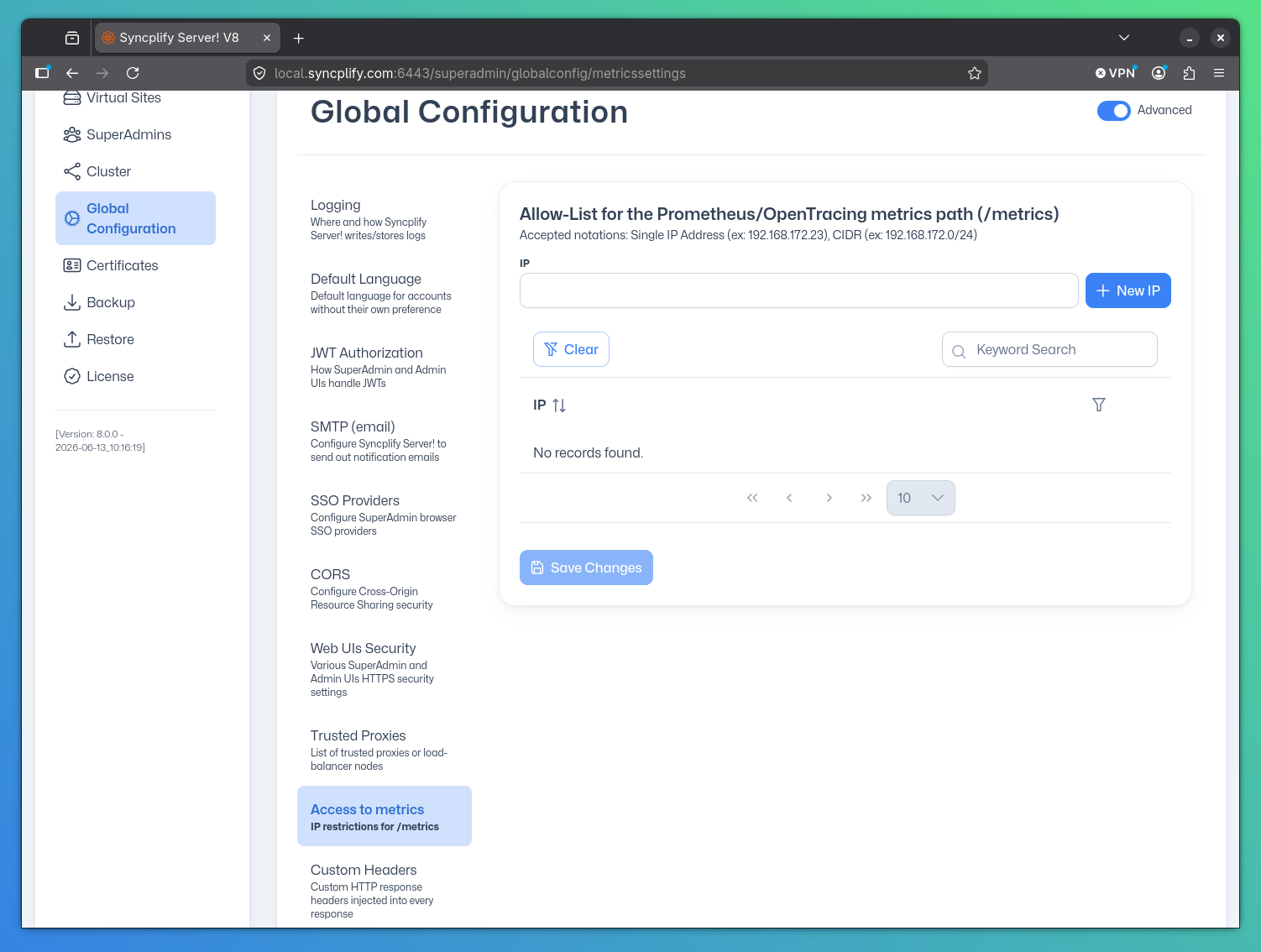Click the browser forward arrow

tap(102, 73)
